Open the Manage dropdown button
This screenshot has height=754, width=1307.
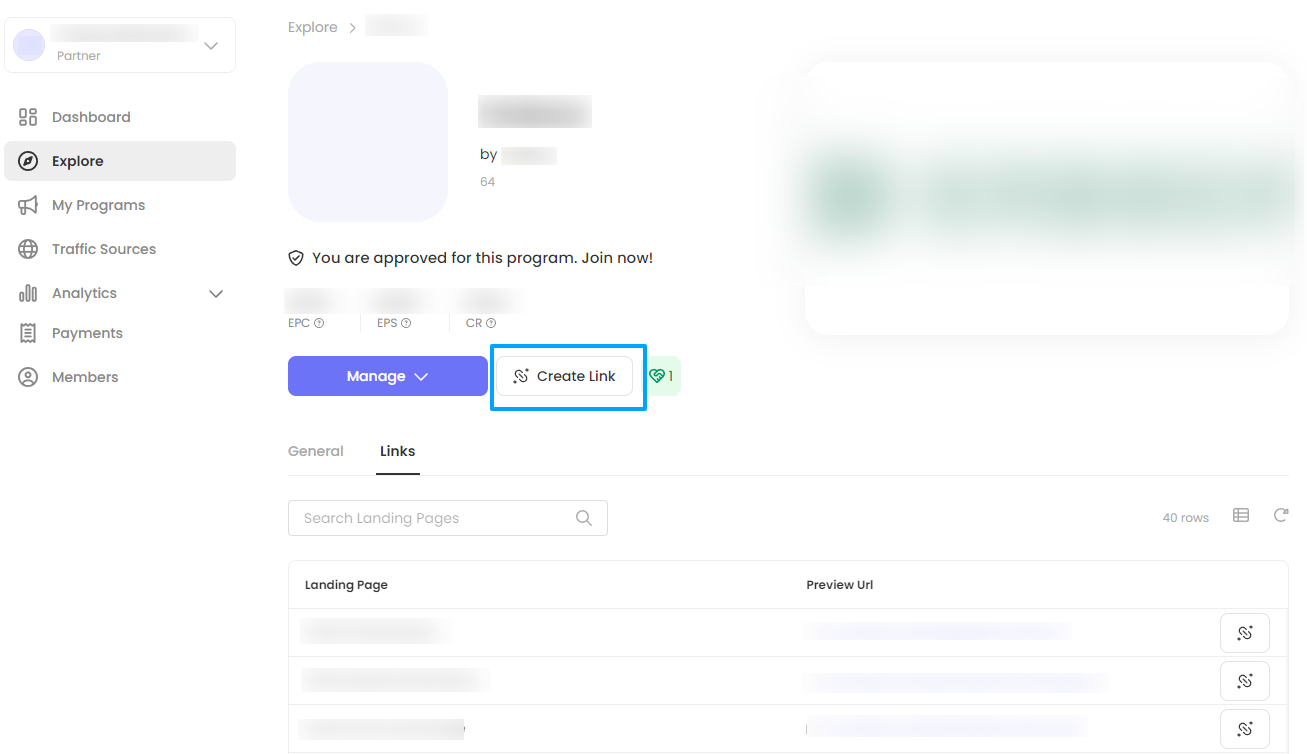(387, 376)
